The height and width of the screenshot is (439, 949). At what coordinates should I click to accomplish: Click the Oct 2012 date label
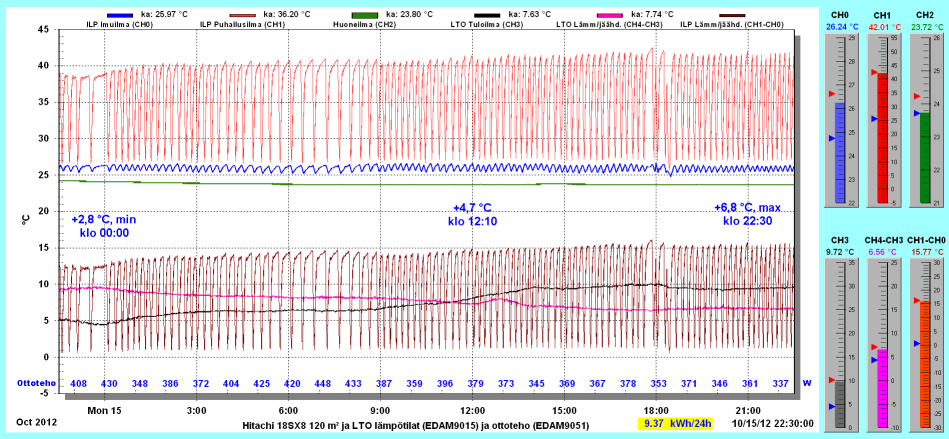36,422
